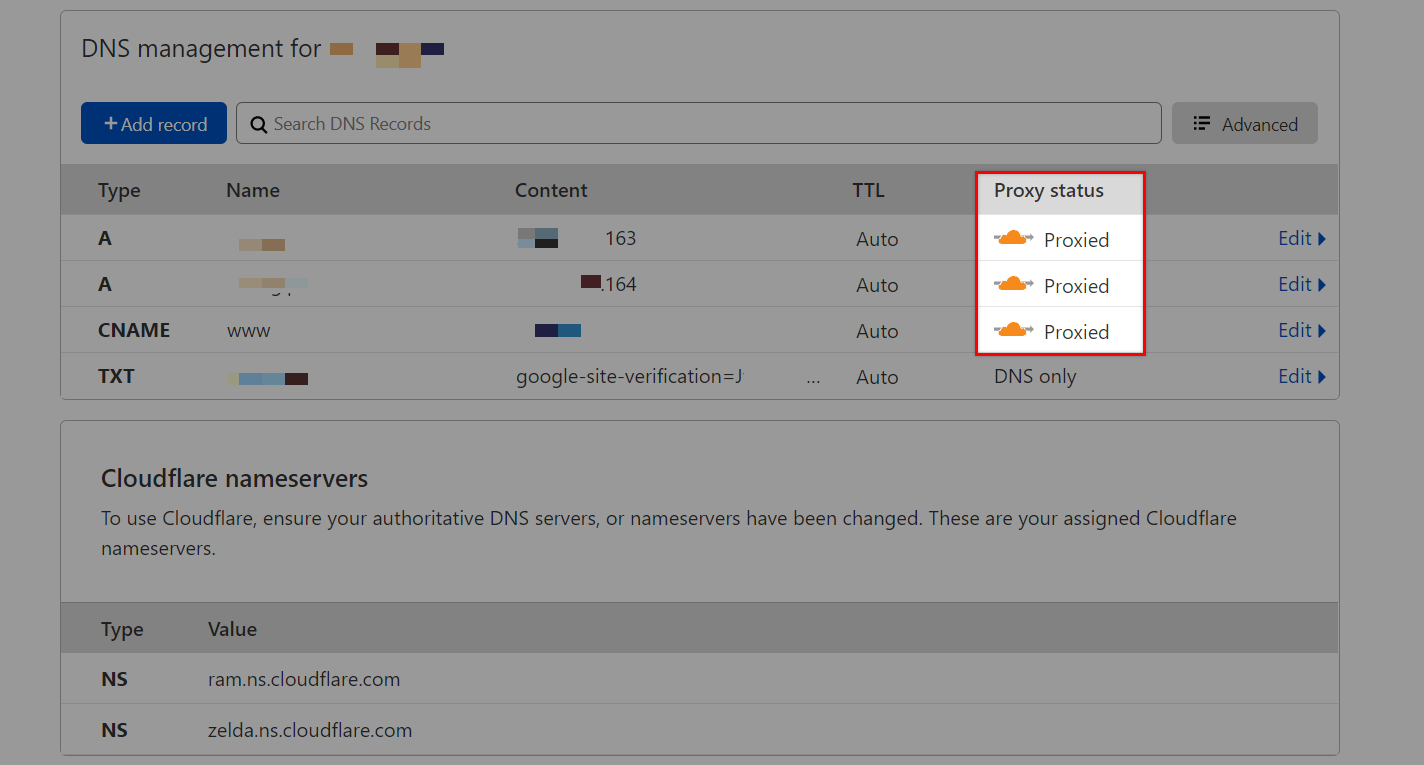Viewport: 1424px width, 765px height.
Task: Click the Content column header
Action: pyautogui.click(x=551, y=190)
